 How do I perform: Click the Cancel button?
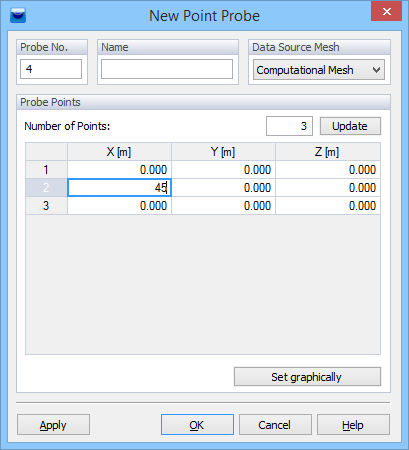click(275, 425)
